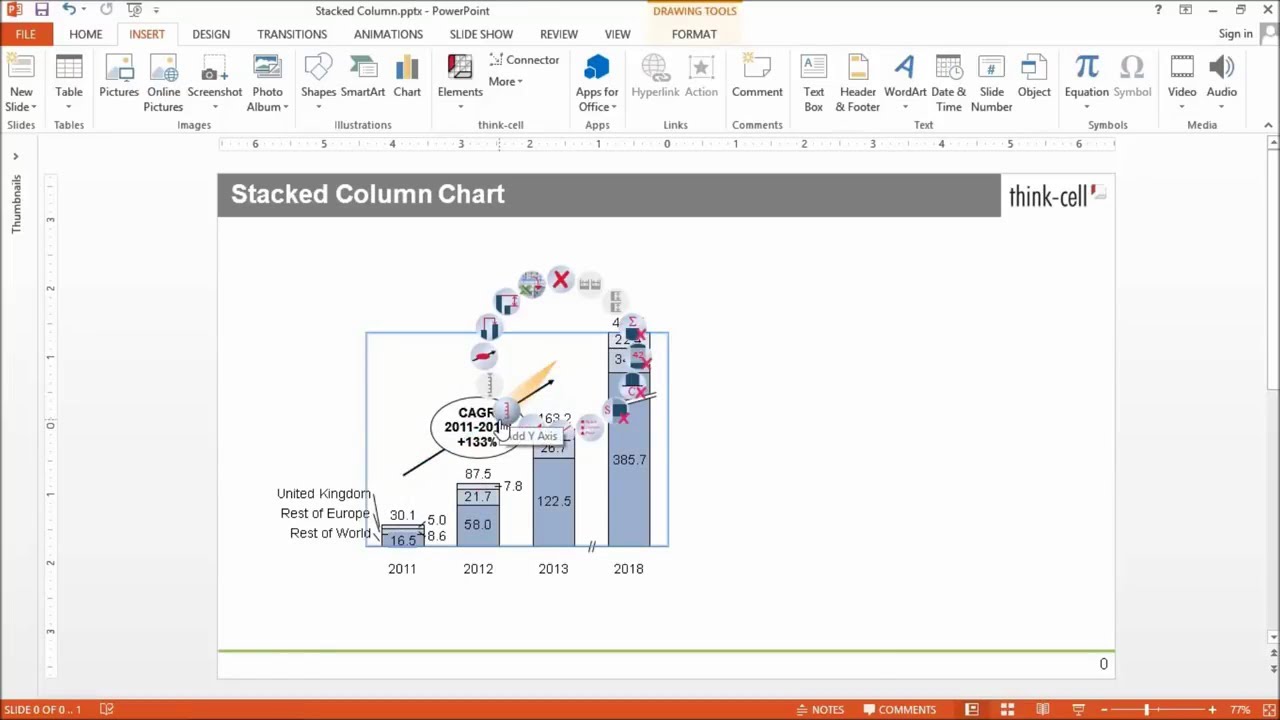This screenshot has height=720, width=1280.
Task: Click the Equation pi icon
Action: coord(1086,69)
